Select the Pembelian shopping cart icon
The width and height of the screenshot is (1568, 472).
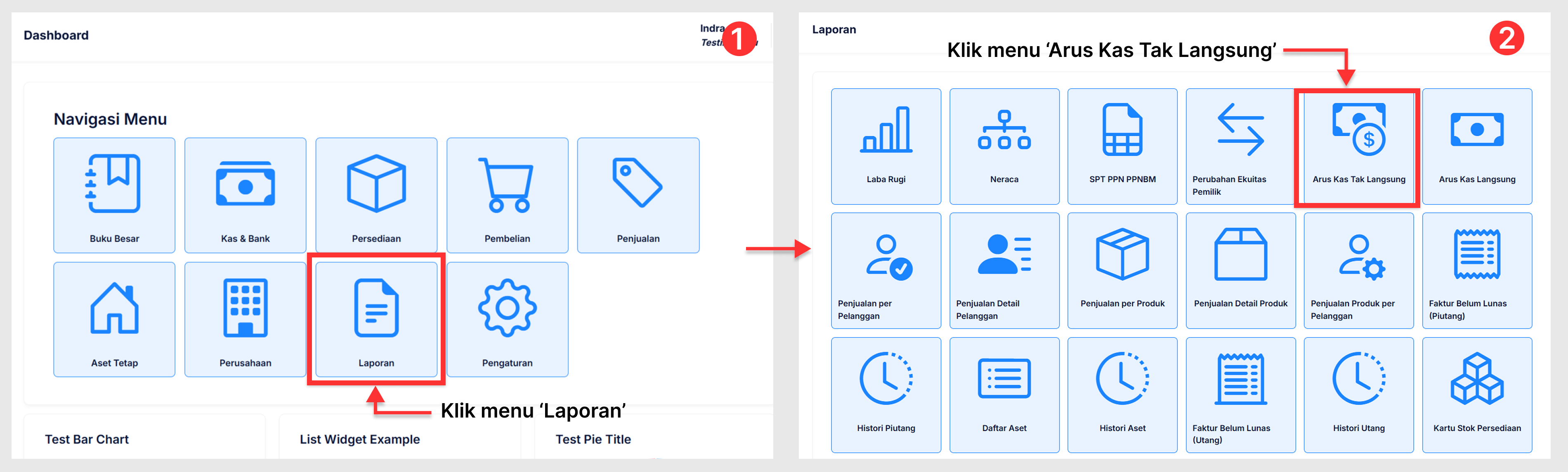(x=507, y=184)
